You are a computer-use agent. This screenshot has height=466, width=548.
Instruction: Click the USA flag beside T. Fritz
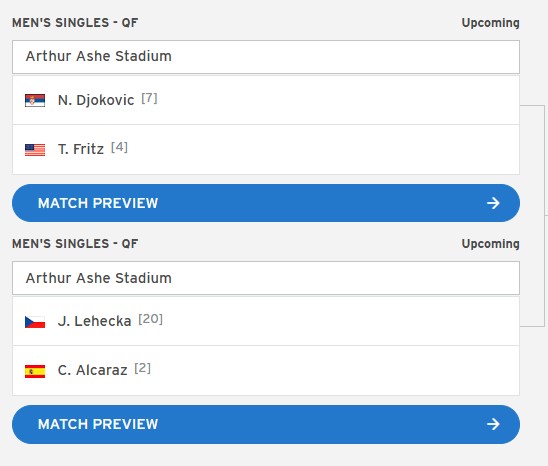[x=35, y=150]
